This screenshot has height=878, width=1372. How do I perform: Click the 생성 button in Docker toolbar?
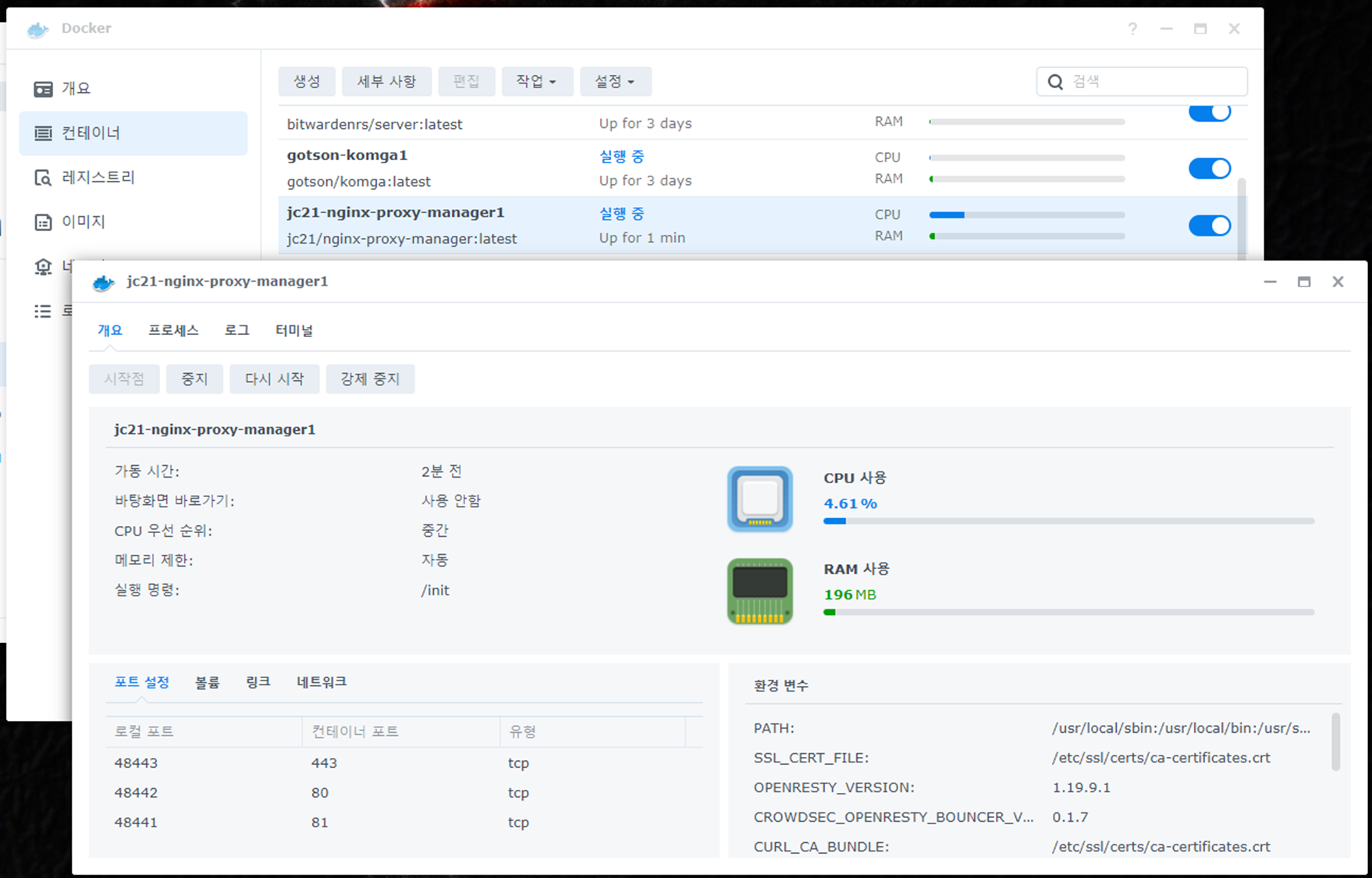(x=307, y=81)
